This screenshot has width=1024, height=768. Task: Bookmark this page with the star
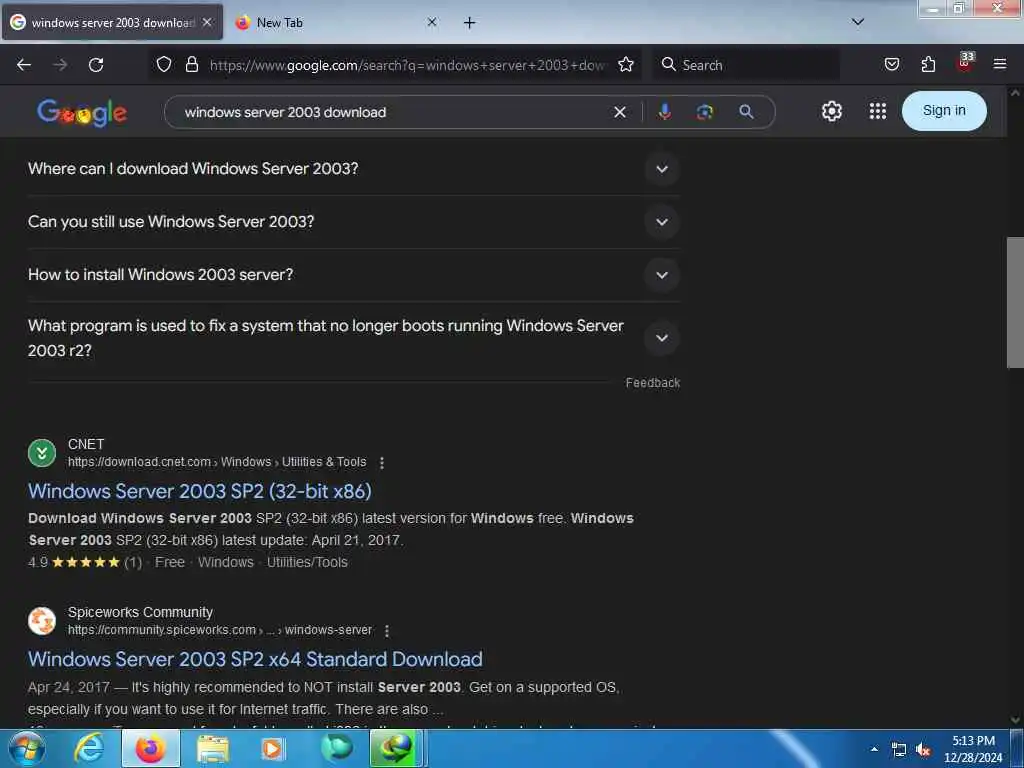click(626, 64)
